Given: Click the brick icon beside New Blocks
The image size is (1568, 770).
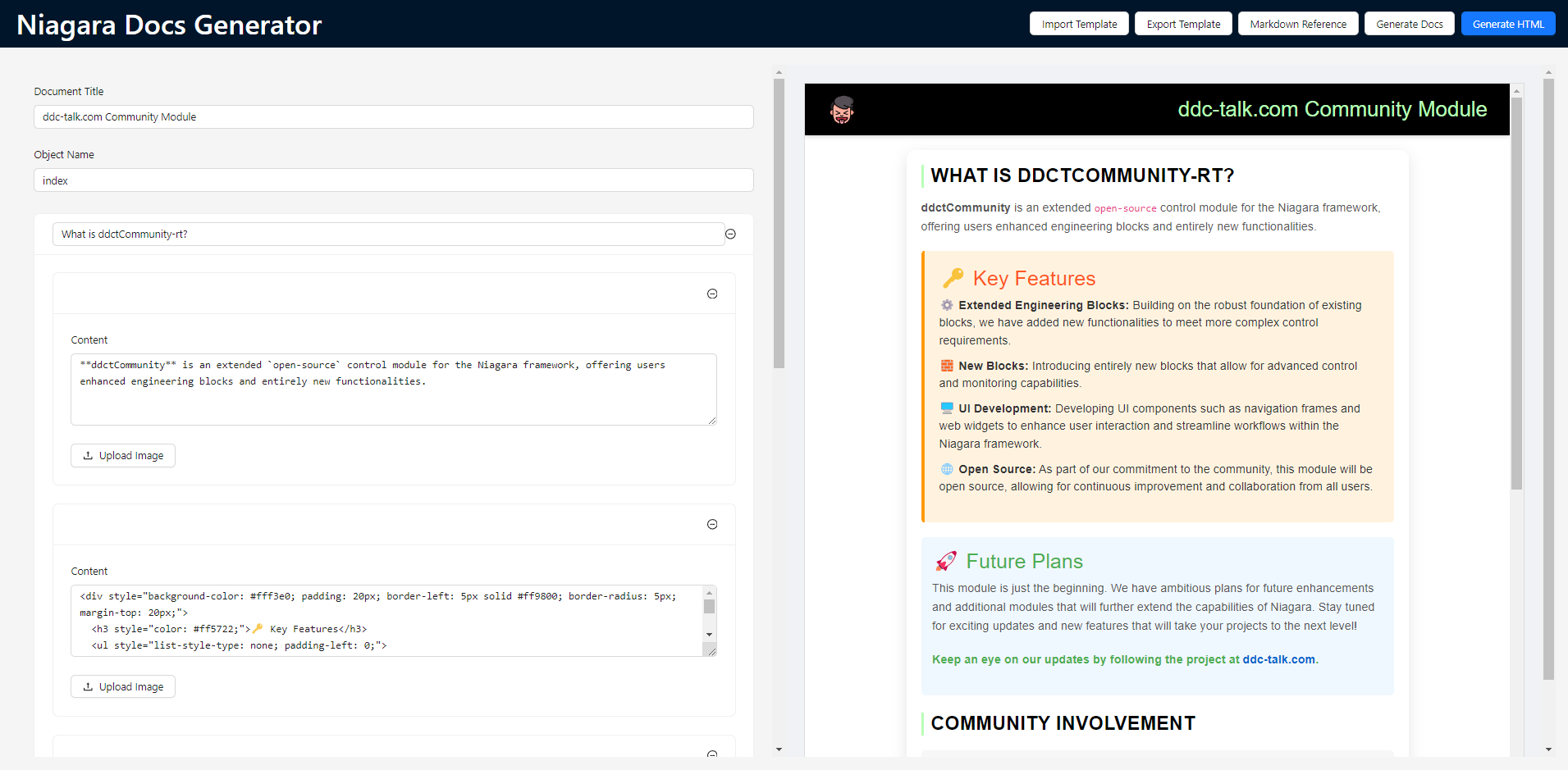Looking at the screenshot, I should 947,366.
